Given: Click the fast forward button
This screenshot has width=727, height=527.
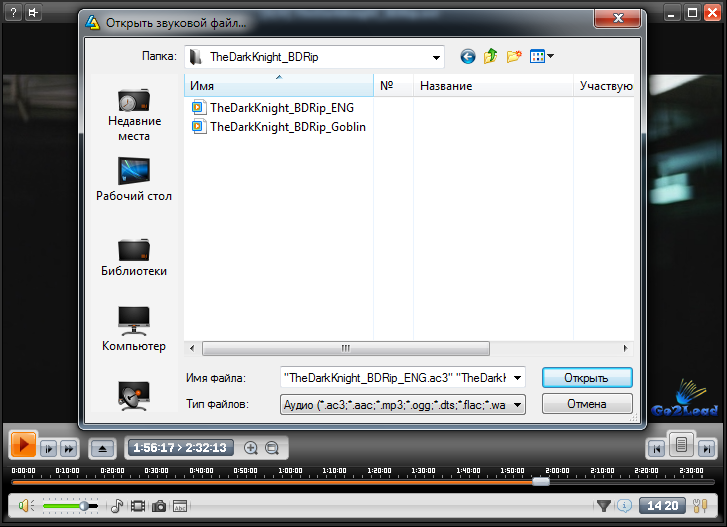Looking at the screenshot, I should click(69, 449).
